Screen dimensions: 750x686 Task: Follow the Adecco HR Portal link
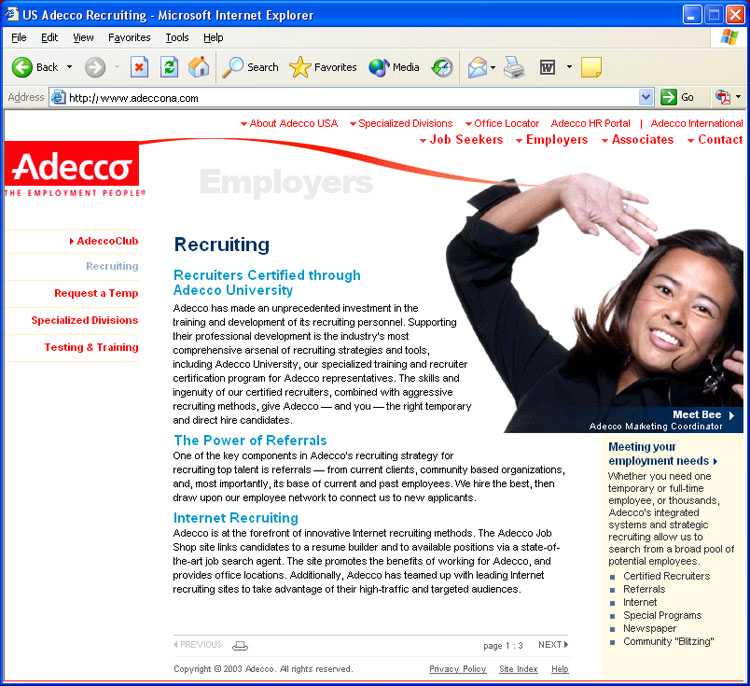(591, 123)
